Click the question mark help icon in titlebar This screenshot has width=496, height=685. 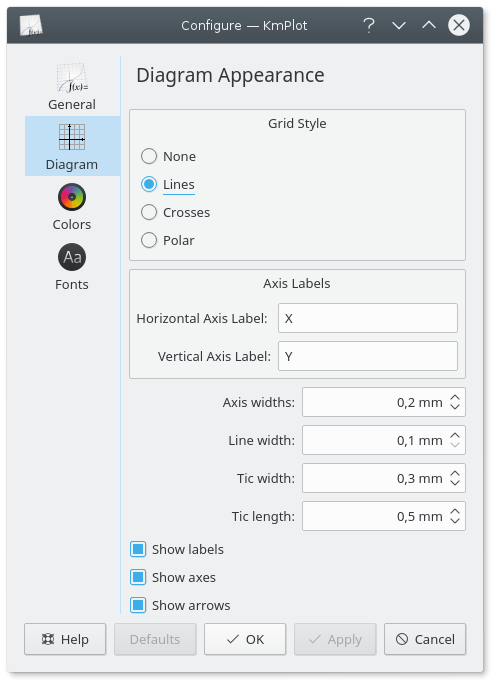click(369, 25)
